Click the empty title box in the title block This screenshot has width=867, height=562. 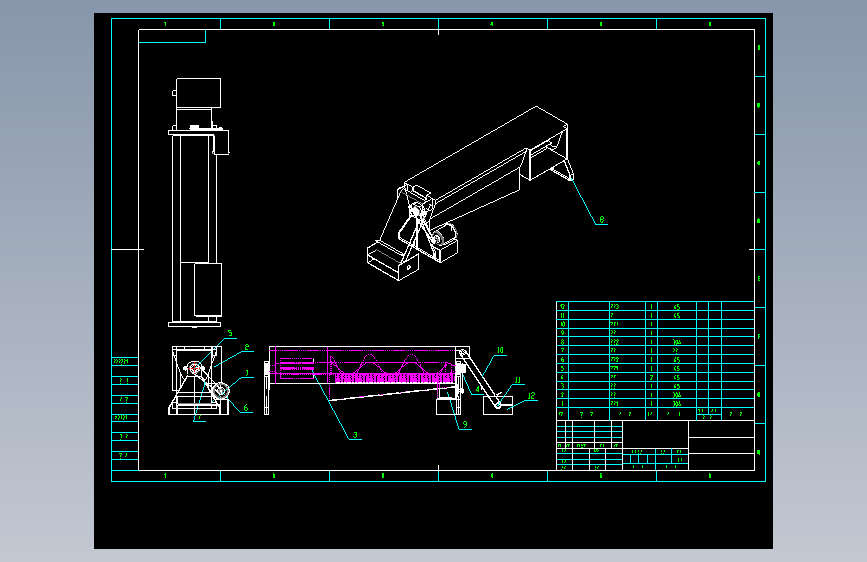pyautogui.click(x=655, y=434)
